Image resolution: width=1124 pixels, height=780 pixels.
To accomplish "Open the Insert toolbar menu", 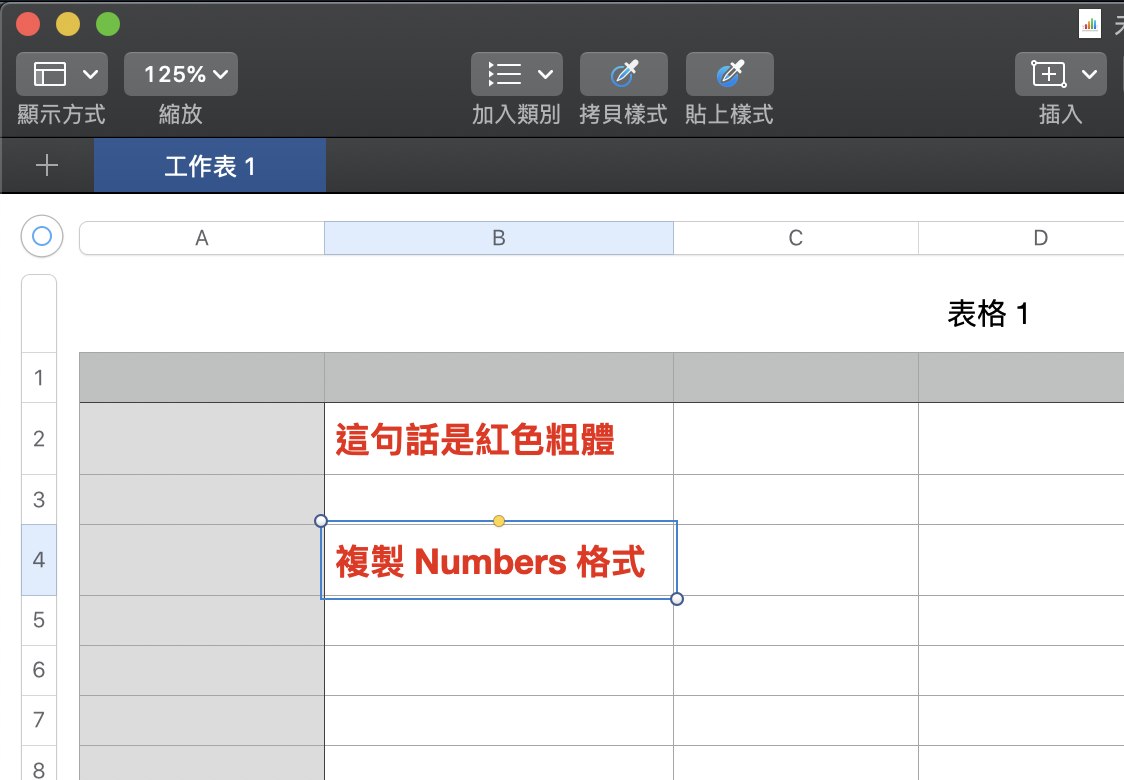I will [1060, 74].
